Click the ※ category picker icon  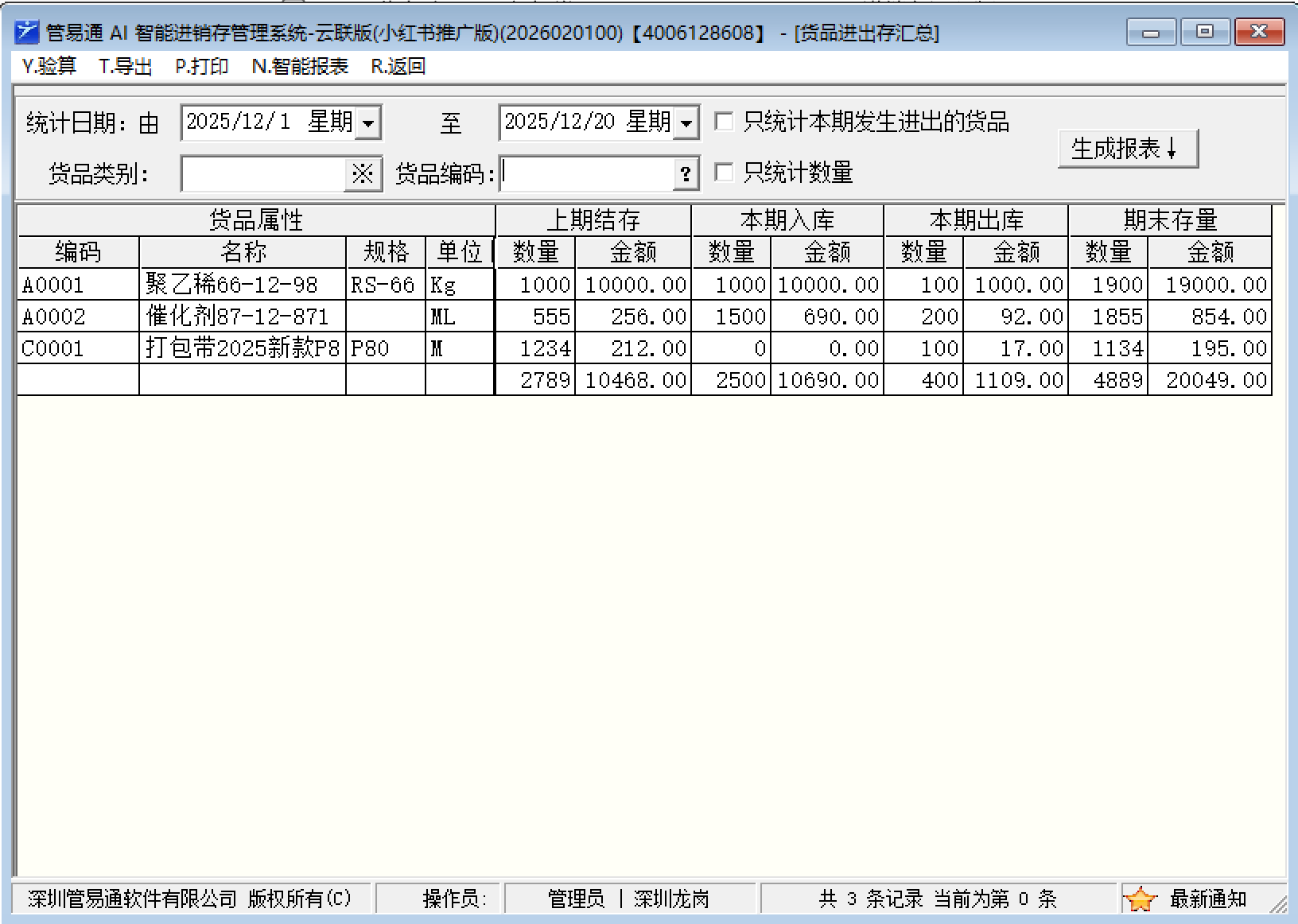coord(363,174)
